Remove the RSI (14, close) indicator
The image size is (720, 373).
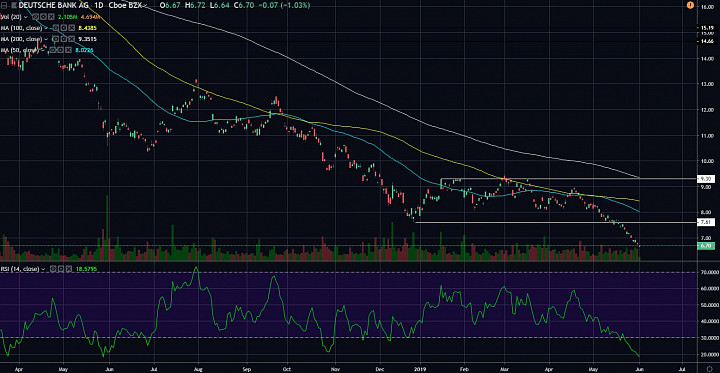pyautogui.click(x=69, y=269)
